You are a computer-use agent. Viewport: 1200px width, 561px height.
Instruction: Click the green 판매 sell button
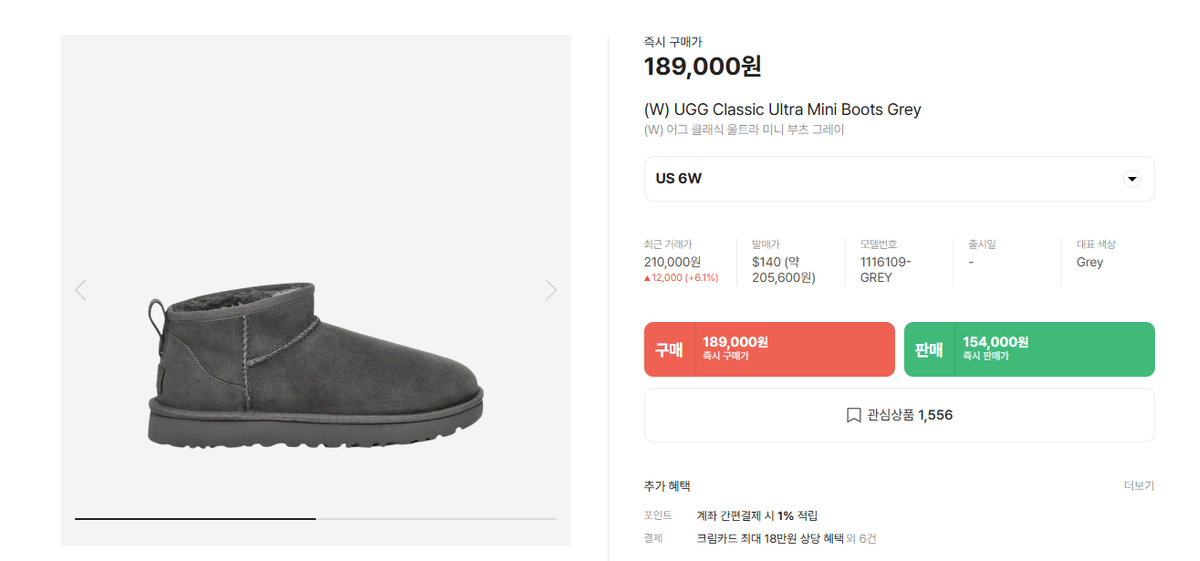point(1029,349)
